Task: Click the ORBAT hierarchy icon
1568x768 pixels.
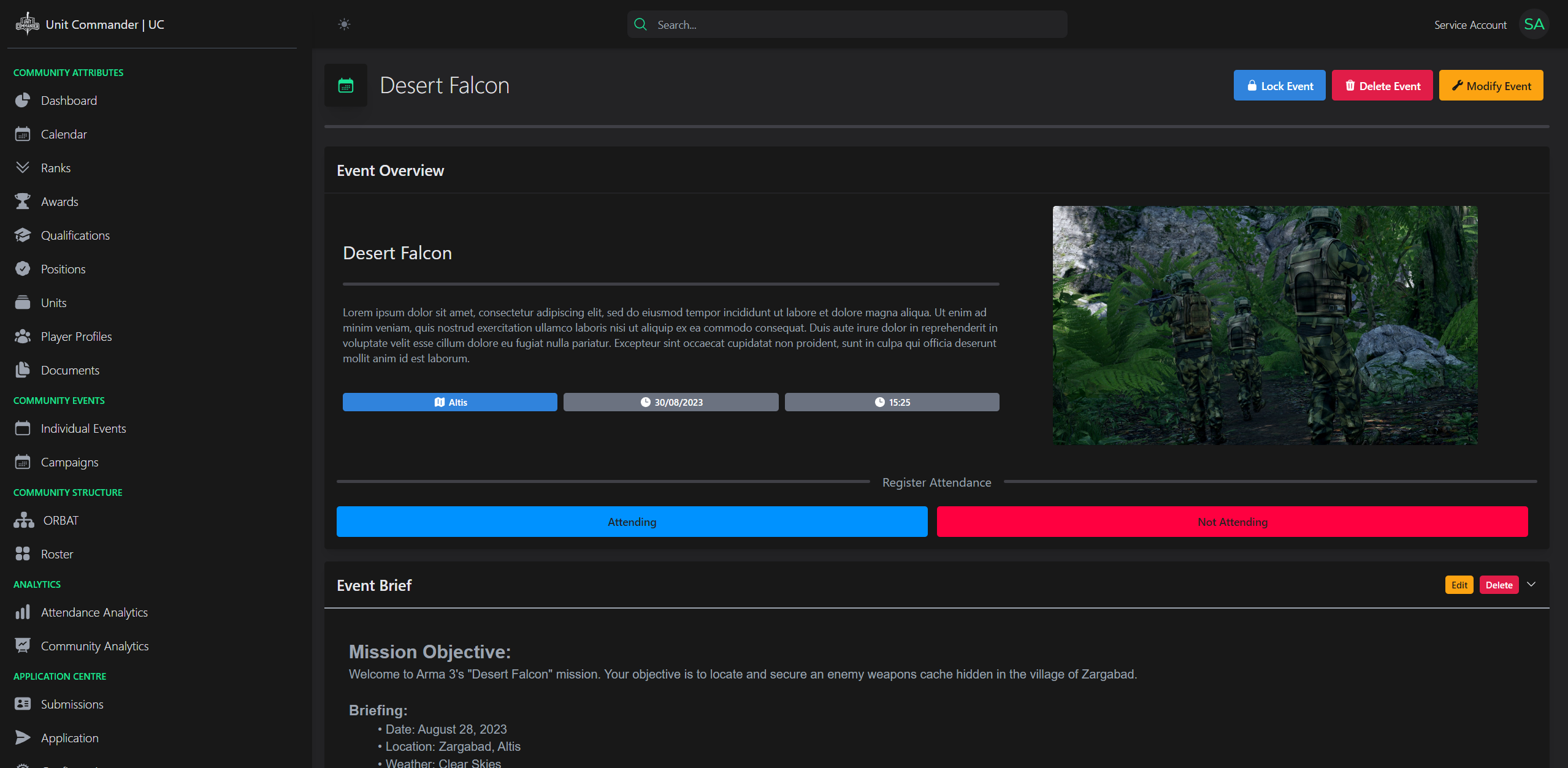Action: click(24, 520)
